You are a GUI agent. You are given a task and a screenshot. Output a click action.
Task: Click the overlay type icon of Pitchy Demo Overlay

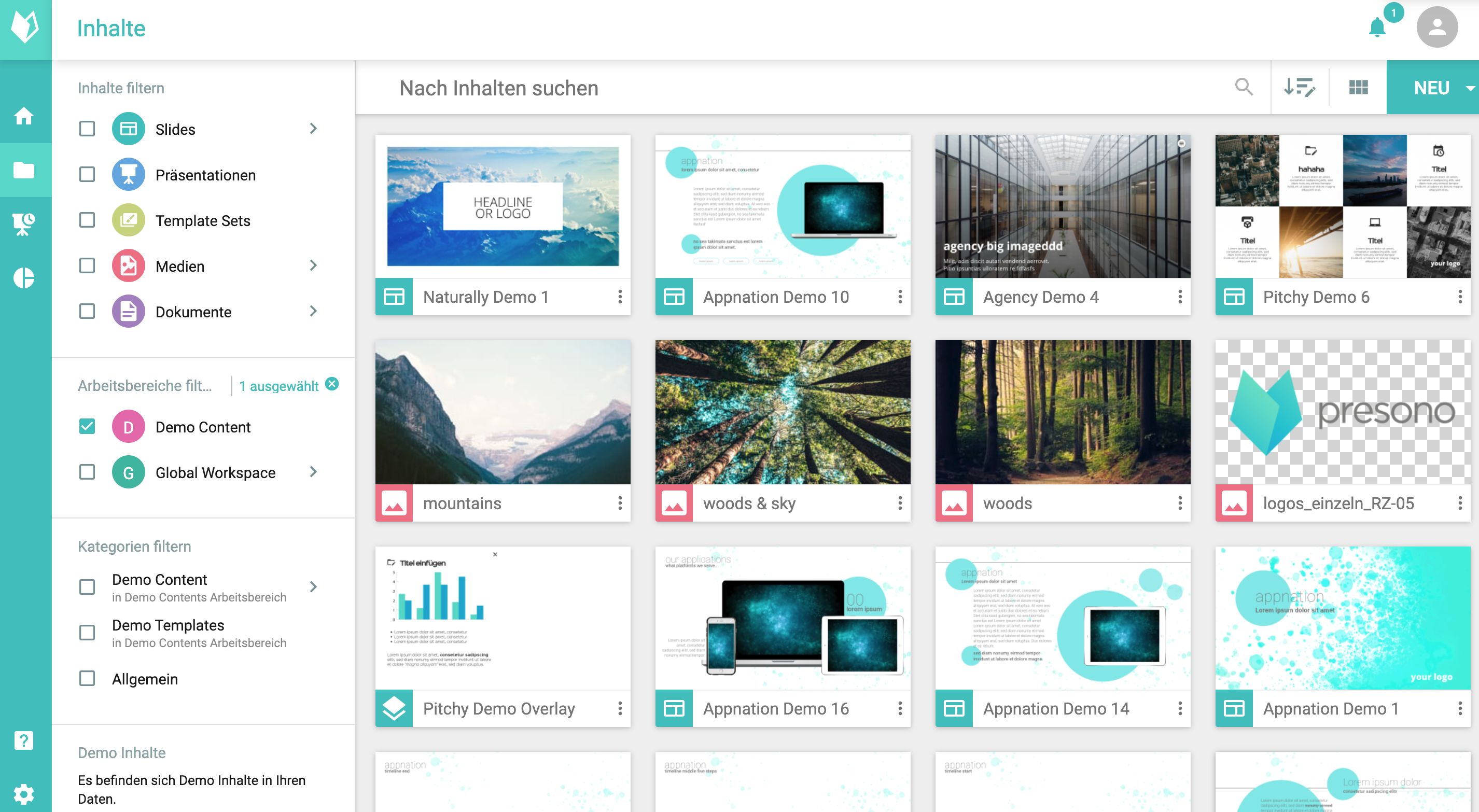(x=394, y=709)
